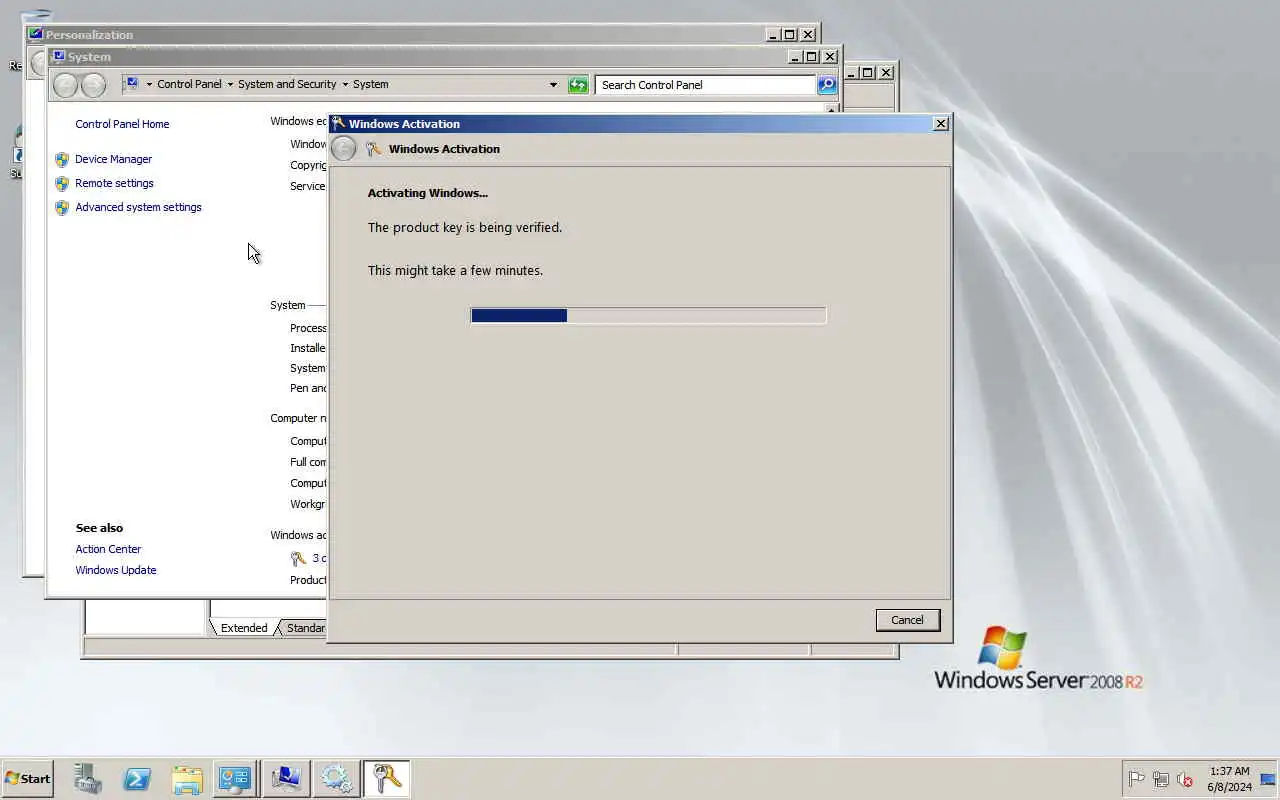Open the address bar history dropdown

553,85
